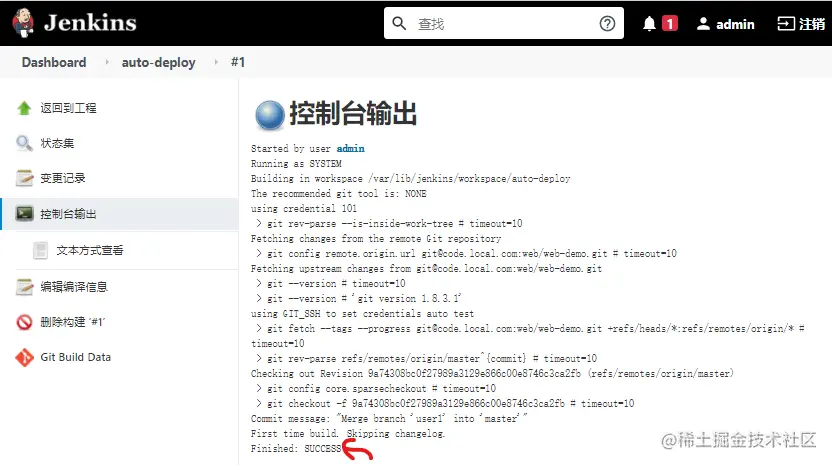Open build #1 breadcrumb
Image resolution: width=832 pixels, height=465 pixels.
coord(238,62)
